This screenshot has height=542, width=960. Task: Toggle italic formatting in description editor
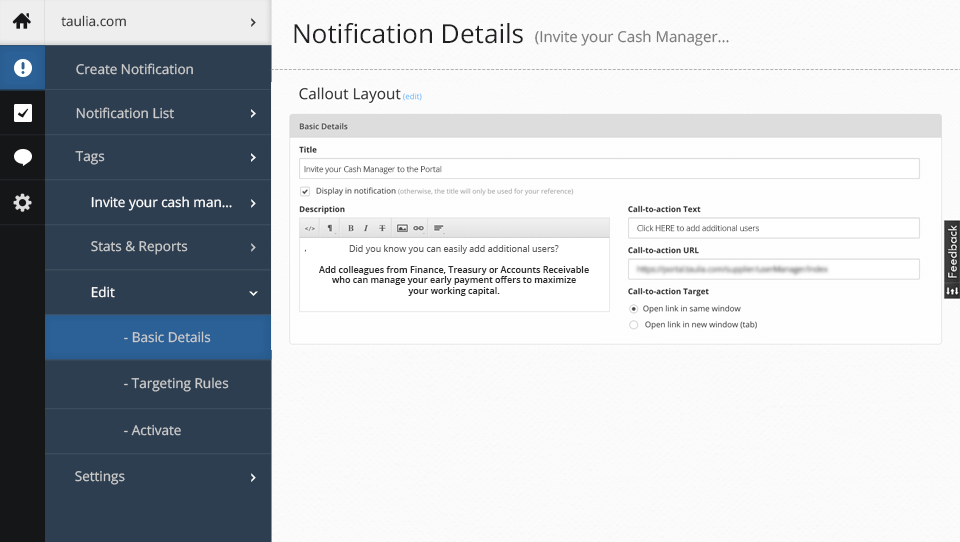(x=366, y=228)
